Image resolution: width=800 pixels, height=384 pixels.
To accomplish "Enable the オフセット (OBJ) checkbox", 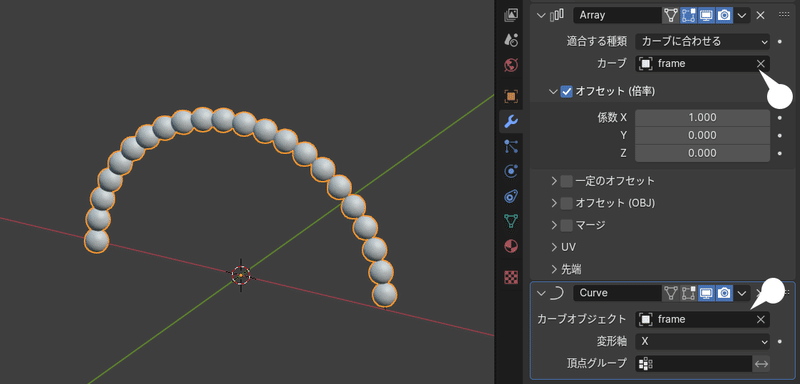I will pyautogui.click(x=566, y=203).
